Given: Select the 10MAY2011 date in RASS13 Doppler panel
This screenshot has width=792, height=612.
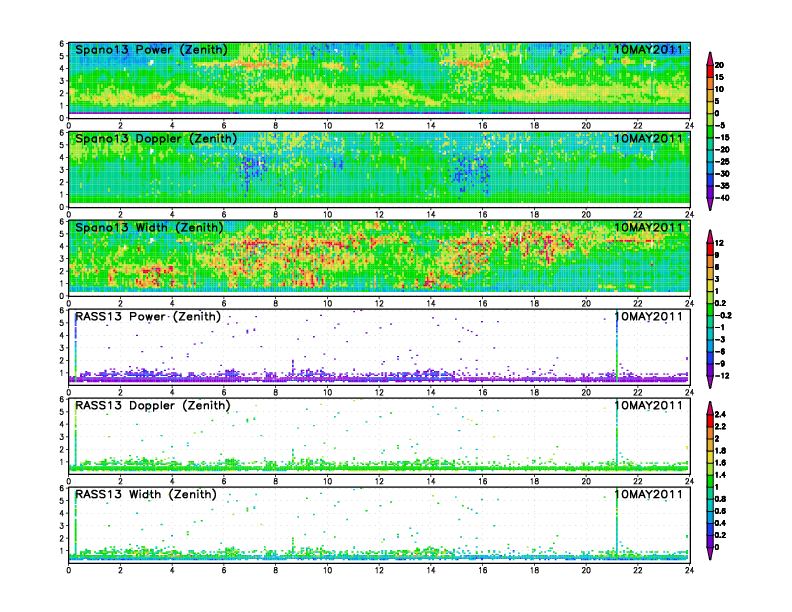Looking at the screenshot, I should 648,405.
